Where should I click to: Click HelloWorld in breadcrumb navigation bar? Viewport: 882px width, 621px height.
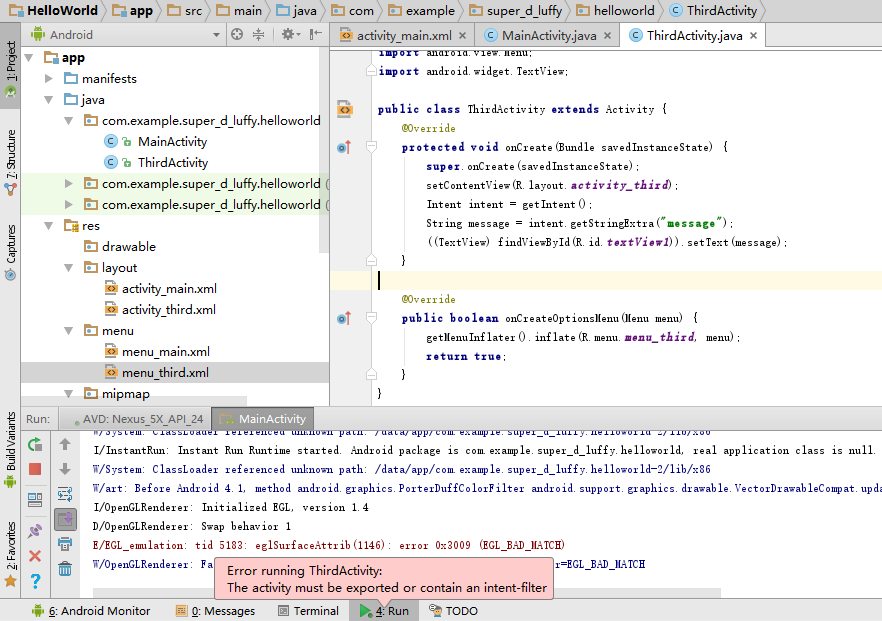click(x=54, y=11)
